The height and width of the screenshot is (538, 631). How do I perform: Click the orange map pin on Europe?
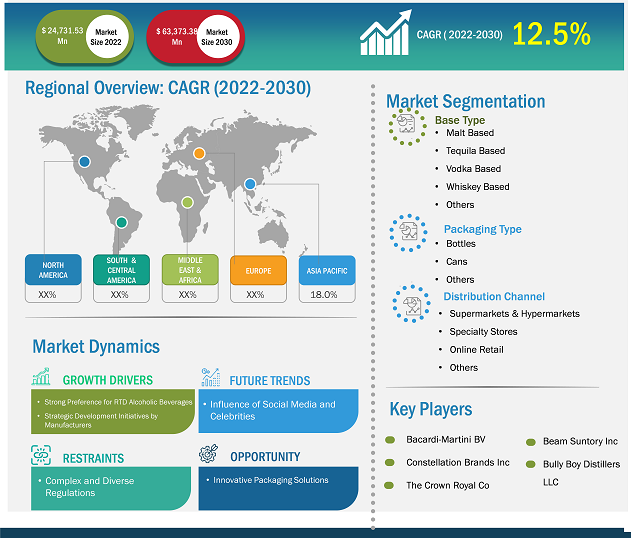pyautogui.click(x=199, y=153)
